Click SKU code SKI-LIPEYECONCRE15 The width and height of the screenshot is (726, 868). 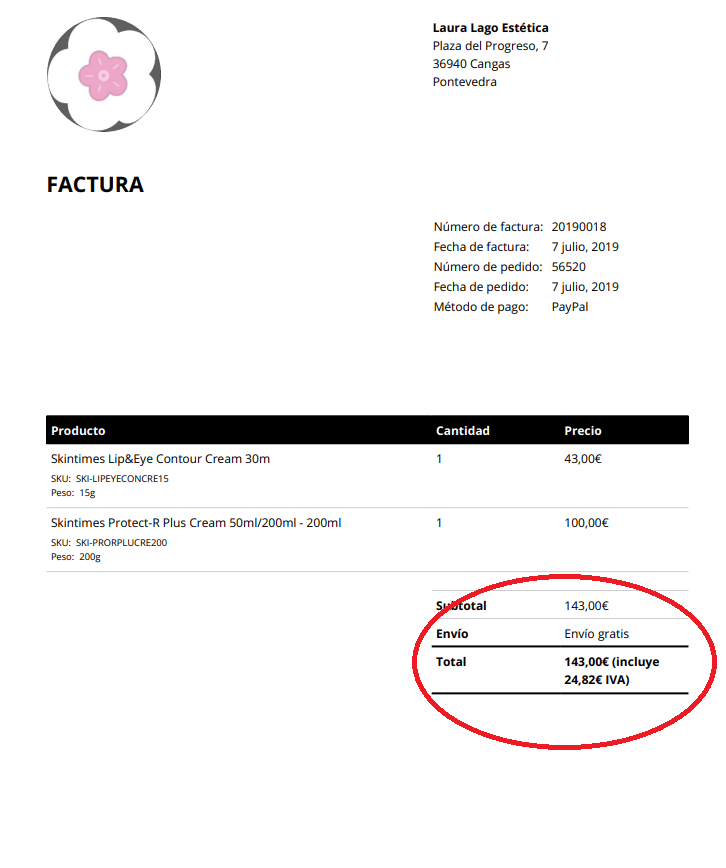pyautogui.click(x=122, y=479)
